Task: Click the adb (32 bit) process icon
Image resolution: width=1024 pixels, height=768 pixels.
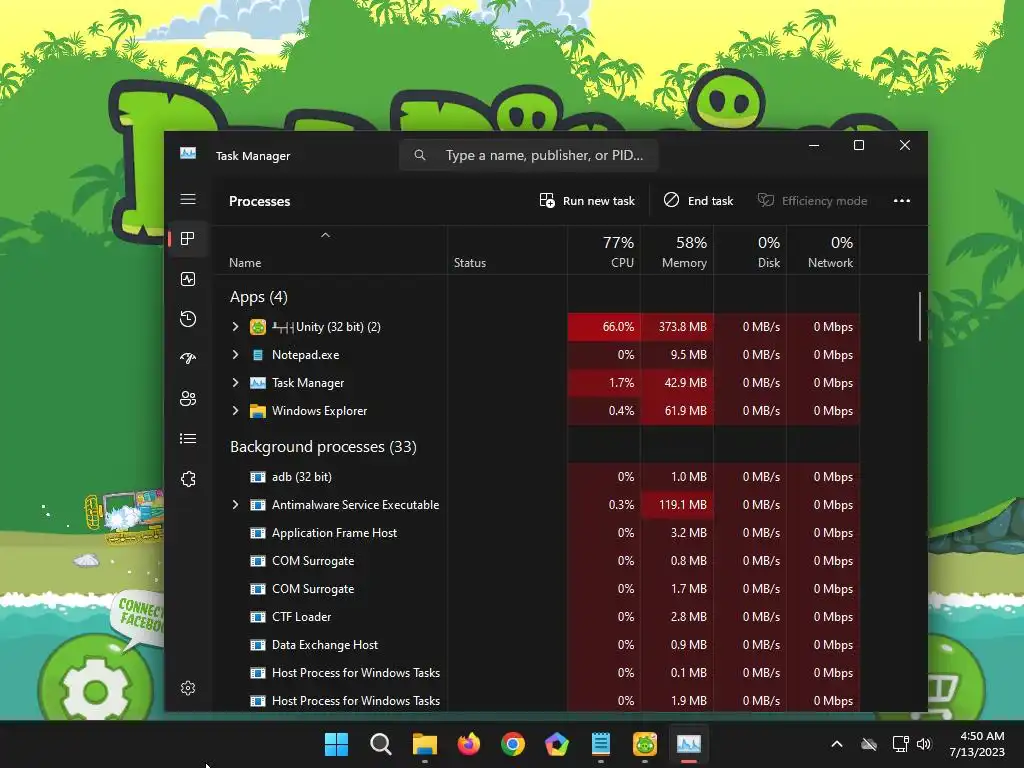Action: pyautogui.click(x=258, y=477)
